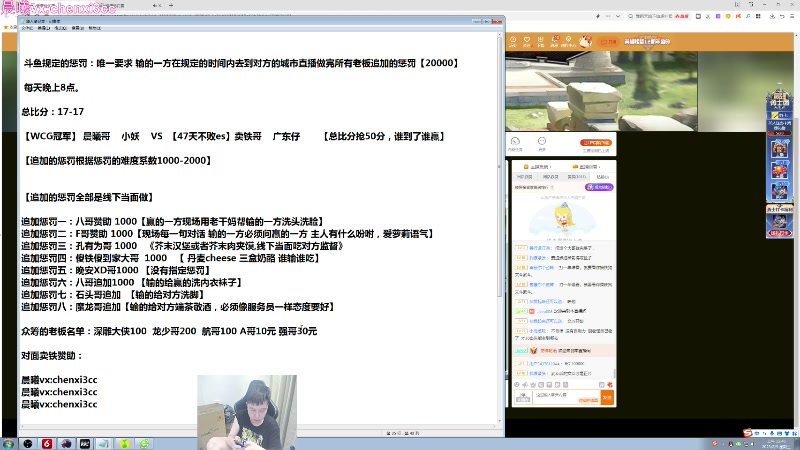800x450 pixels.
Task: Click the second icon in the chat toolbar
Action: point(525,385)
